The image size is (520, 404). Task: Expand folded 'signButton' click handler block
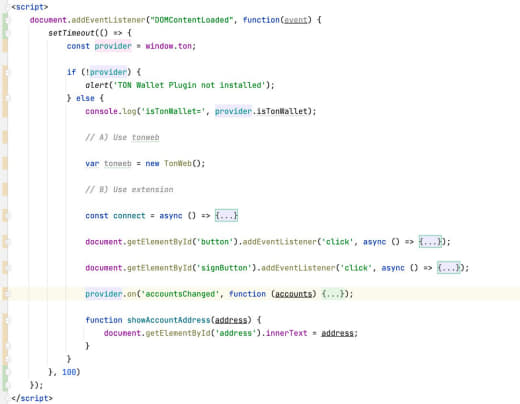[449, 268]
